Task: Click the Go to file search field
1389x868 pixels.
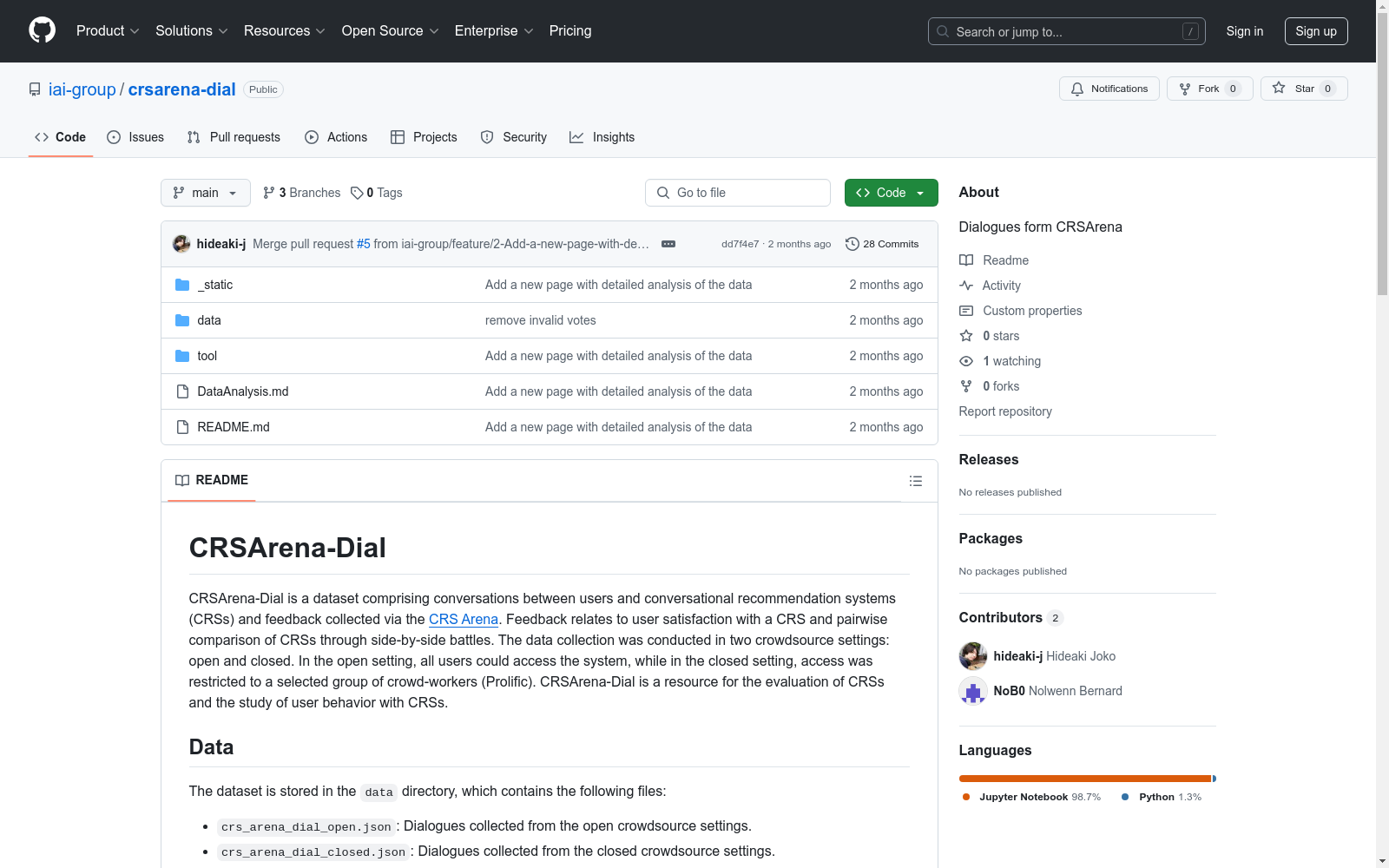Action: [x=738, y=193]
